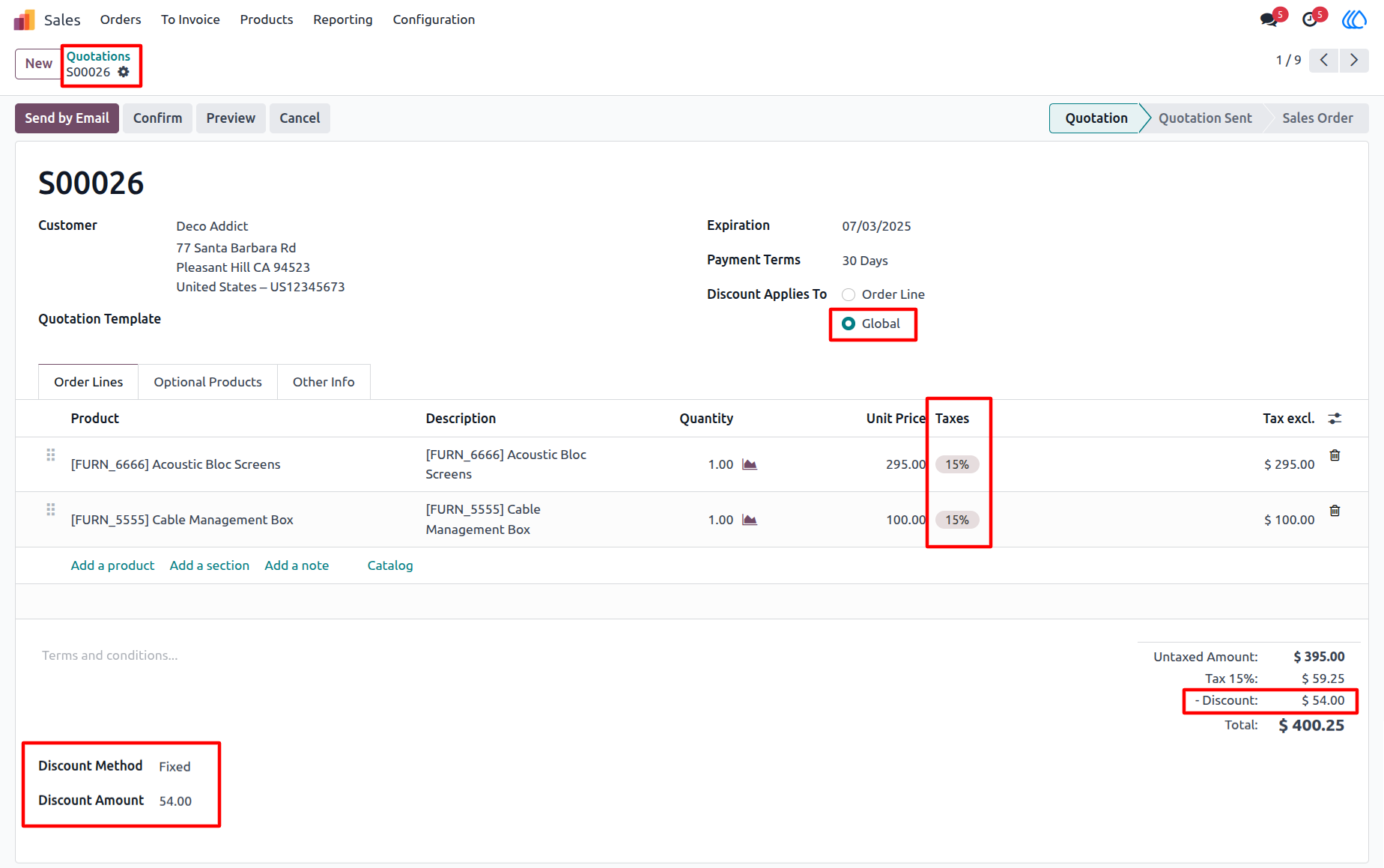This screenshot has height=868, width=1384.
Task: Click the Terms and conditions text area
Action: coord(110,655)
